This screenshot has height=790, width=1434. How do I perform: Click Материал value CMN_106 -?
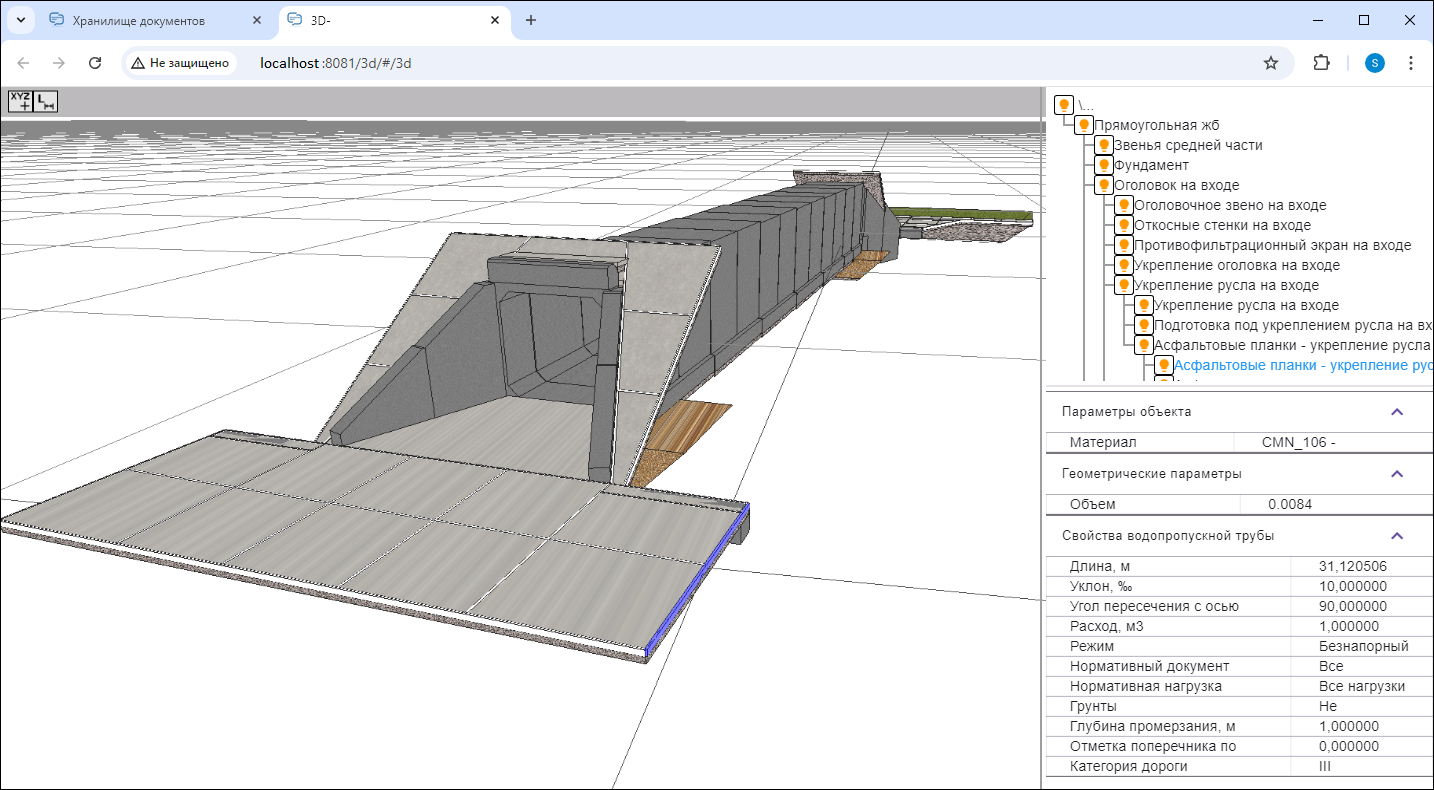[x=1299, y=442]
